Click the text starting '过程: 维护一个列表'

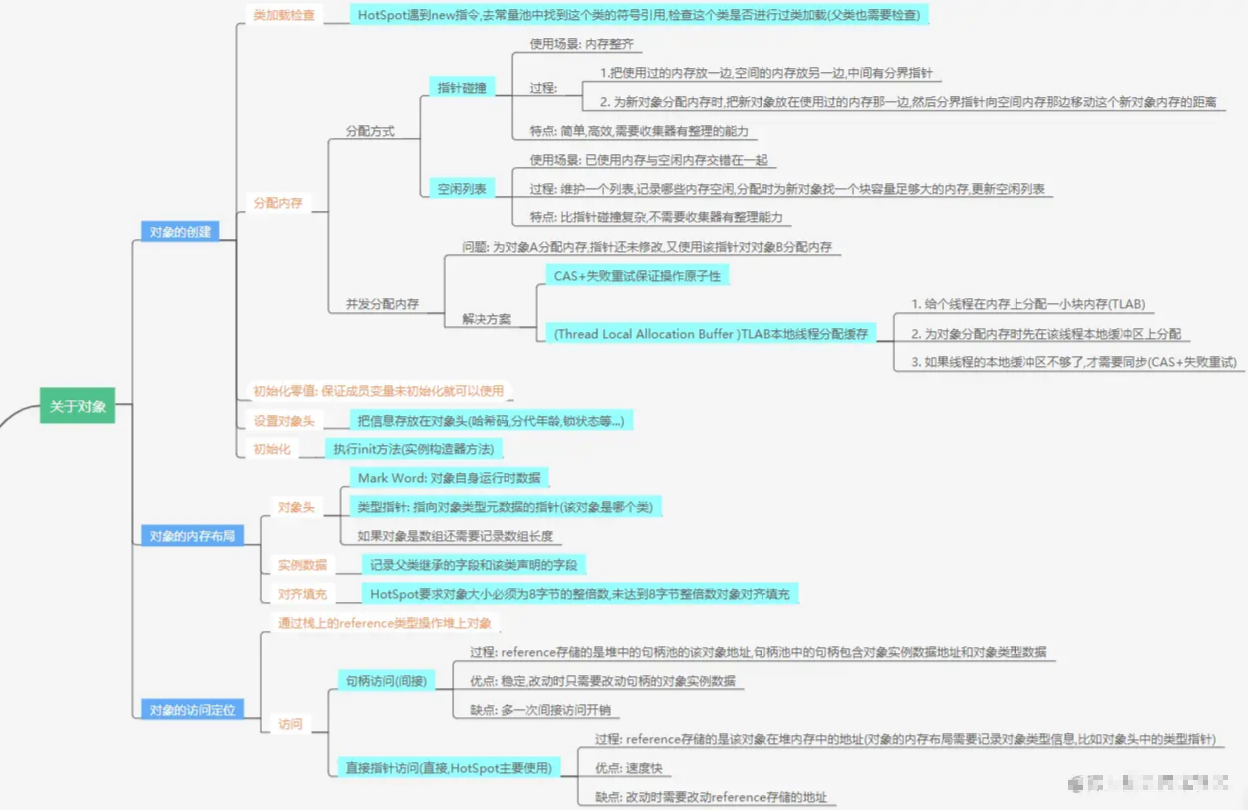787,189
